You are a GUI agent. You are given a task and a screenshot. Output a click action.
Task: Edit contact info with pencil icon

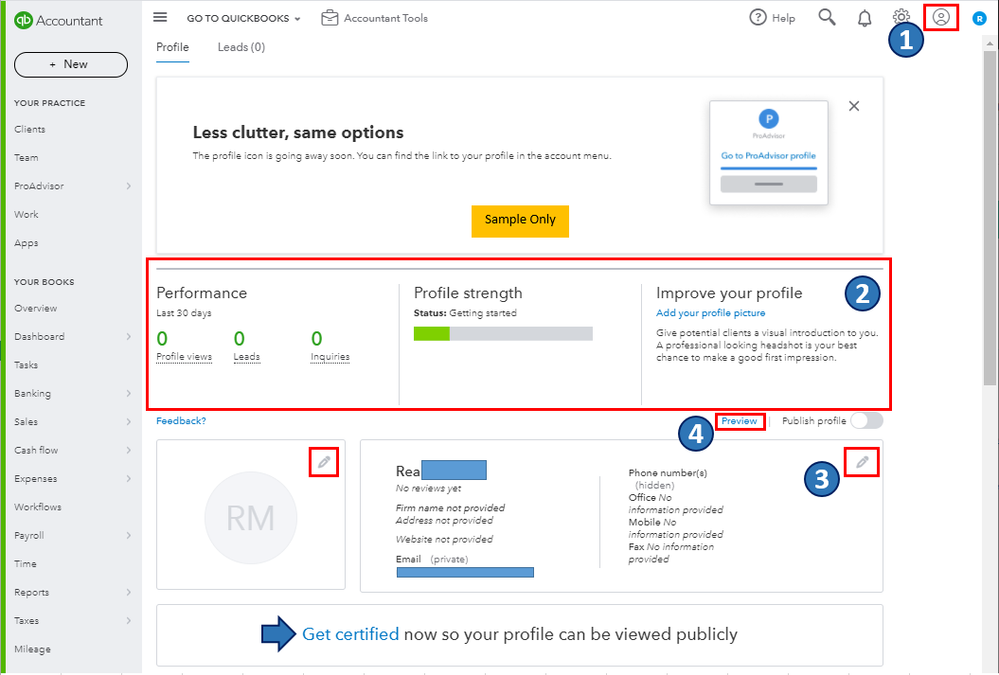click(862, 462)
